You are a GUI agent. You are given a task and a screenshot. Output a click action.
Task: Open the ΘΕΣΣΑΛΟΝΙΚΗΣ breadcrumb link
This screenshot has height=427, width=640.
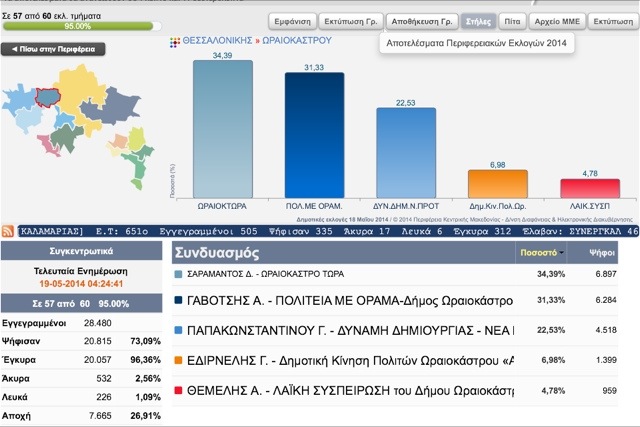click(x=217, y=41)
